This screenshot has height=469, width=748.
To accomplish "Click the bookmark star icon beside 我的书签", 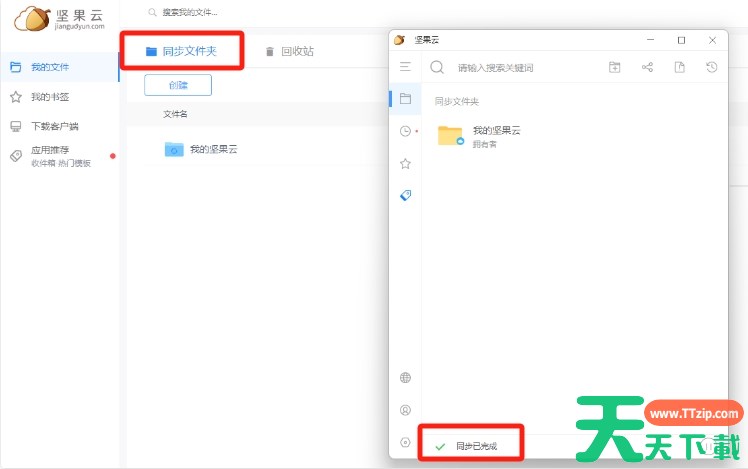I will tap(16, 97).
